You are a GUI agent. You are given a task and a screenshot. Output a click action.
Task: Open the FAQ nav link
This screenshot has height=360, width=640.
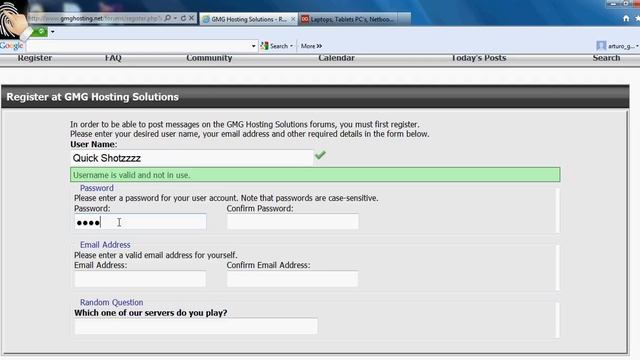coord(113,58)
